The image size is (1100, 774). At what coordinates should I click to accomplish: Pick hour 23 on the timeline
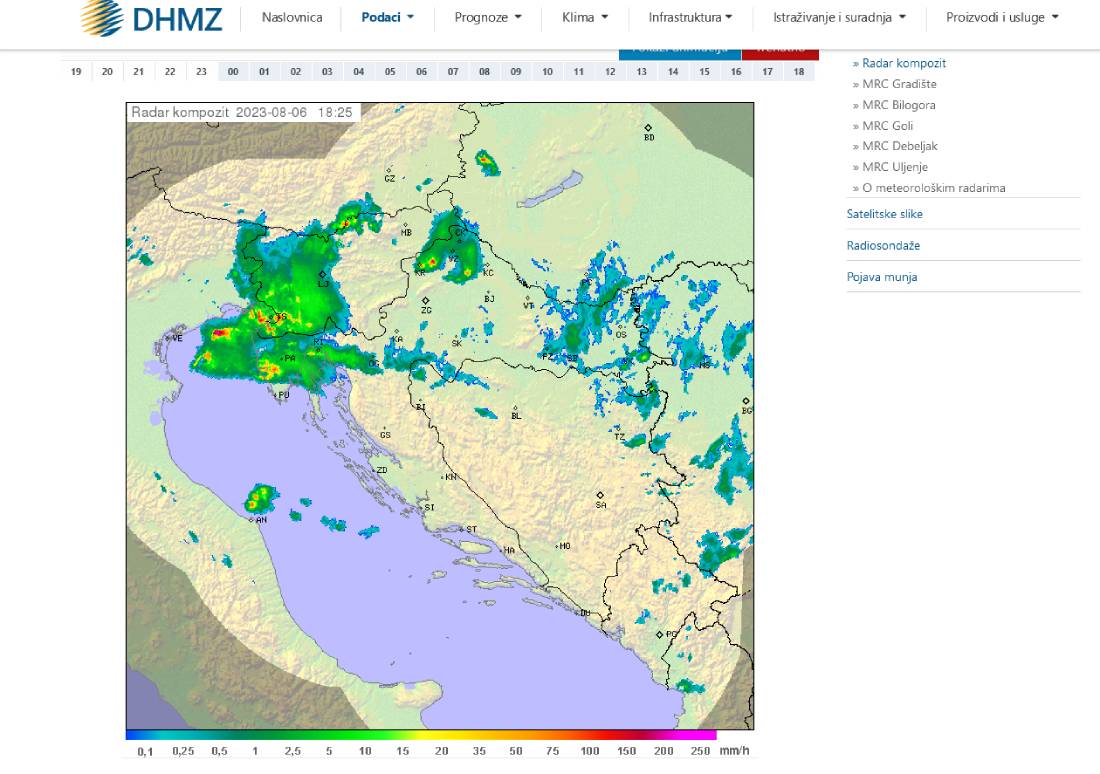click(x=201, y=72)
